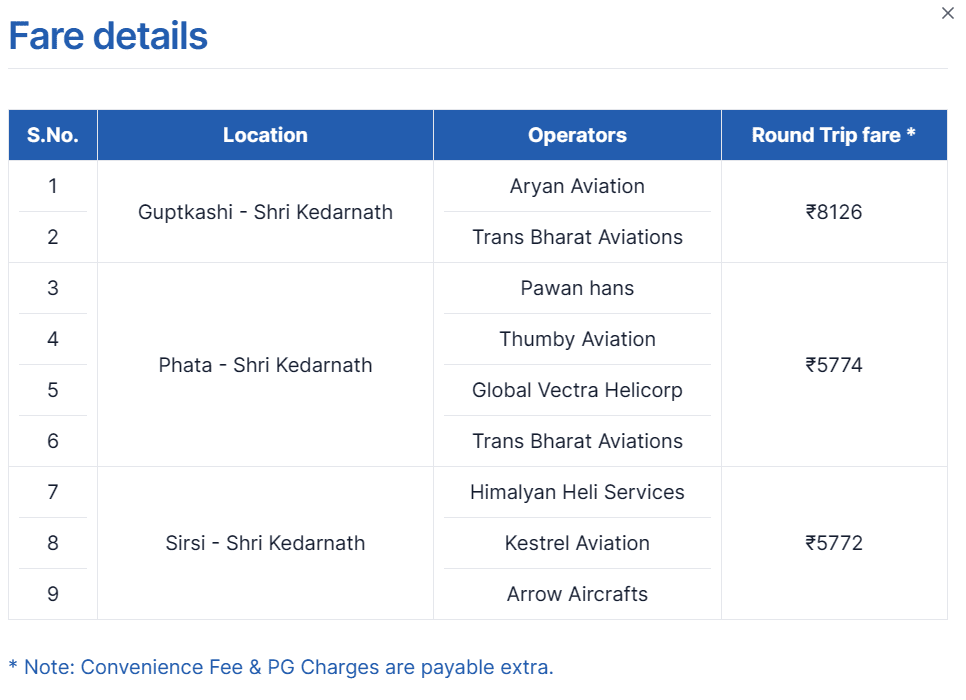Click the ₹5774 fare amount

click(x=833, y=365)
